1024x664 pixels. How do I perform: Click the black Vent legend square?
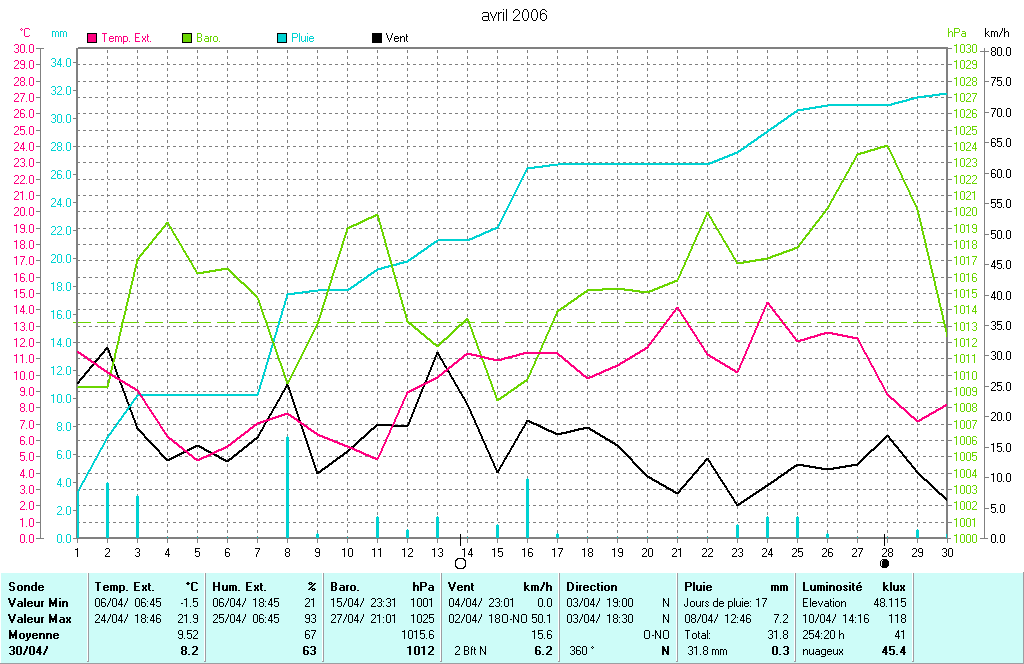pyautogui.click(x=376, y=38)
